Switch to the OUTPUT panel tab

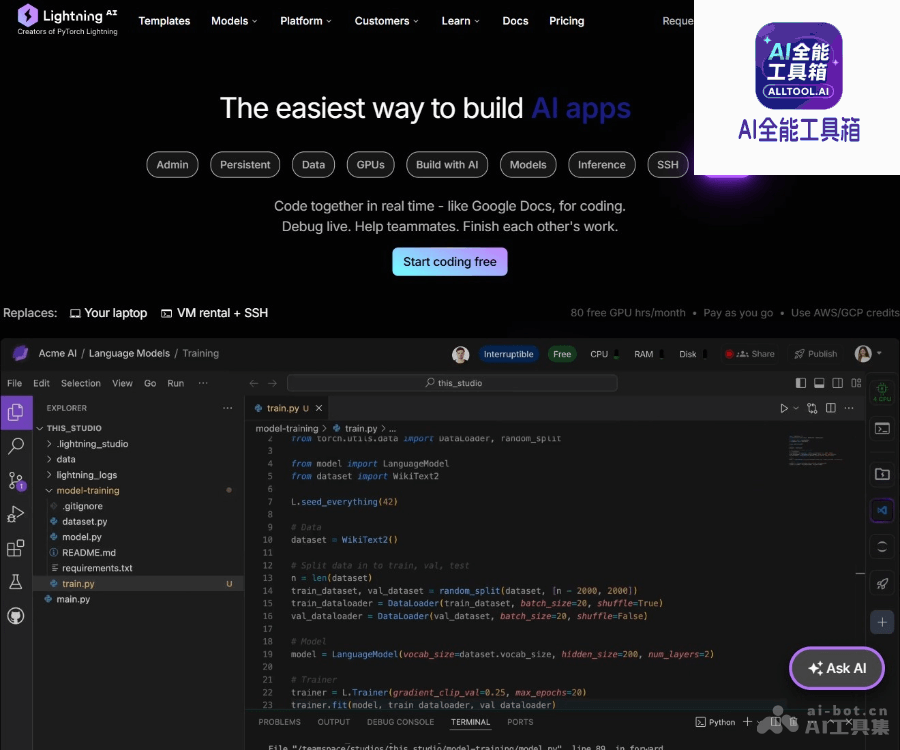[x=333, y=722]
